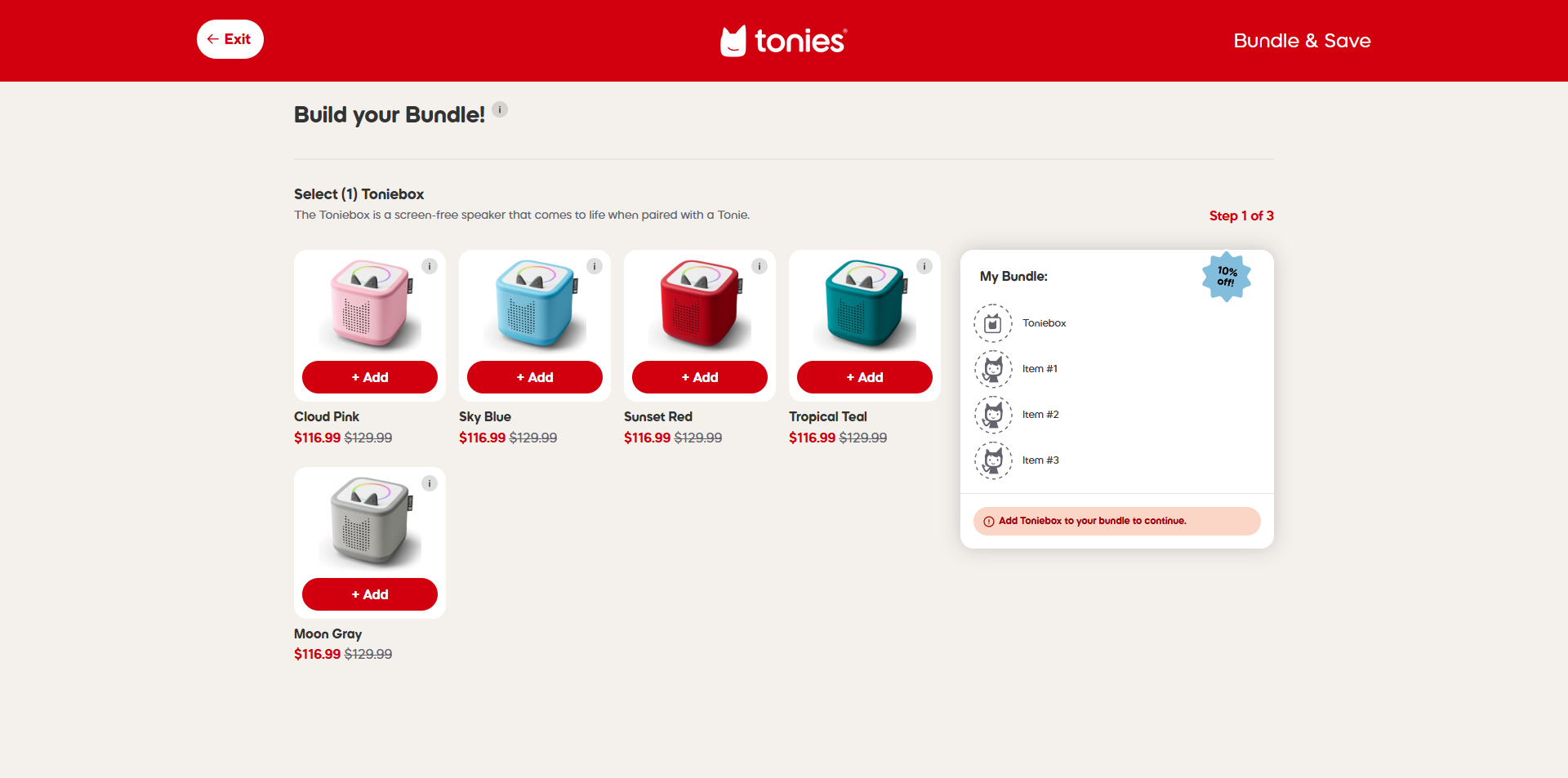Click the $116.99 price under Moon Gray
Screen dimensions: 1568x778
317,654
